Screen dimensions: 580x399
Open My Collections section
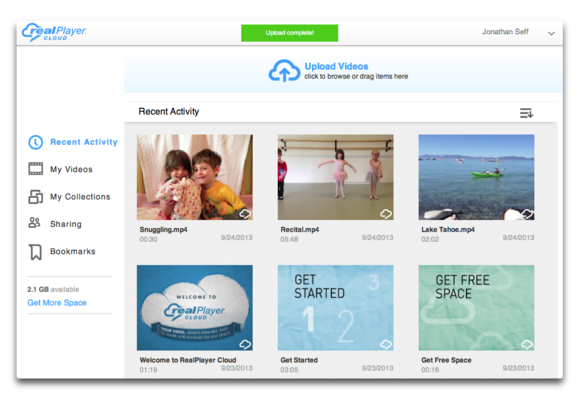80,197
